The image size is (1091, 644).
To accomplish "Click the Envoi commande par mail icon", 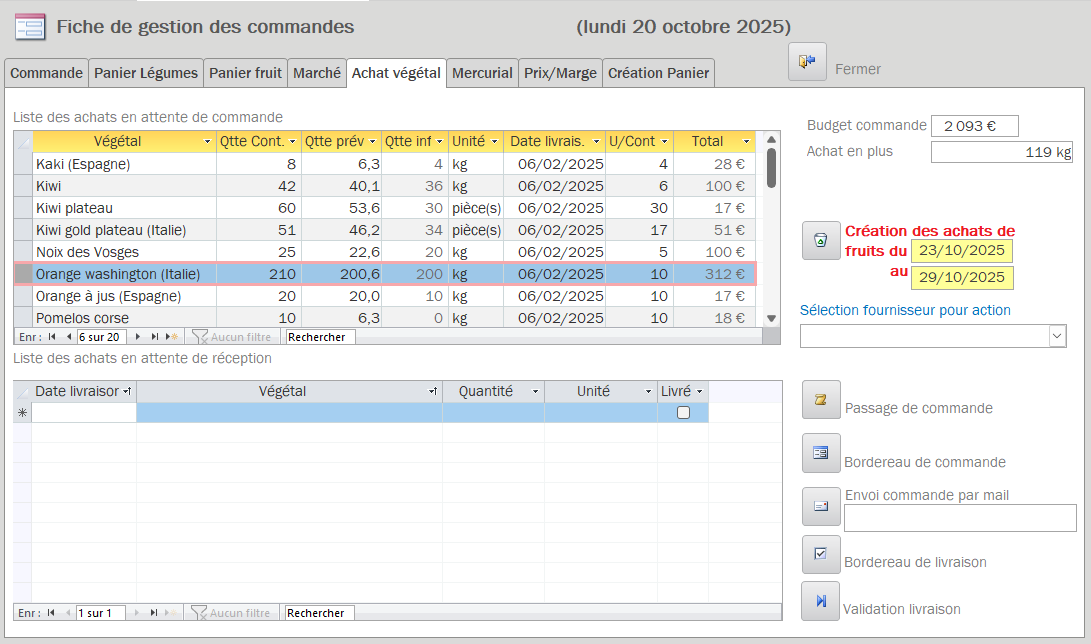I will (x=821, y=506).
